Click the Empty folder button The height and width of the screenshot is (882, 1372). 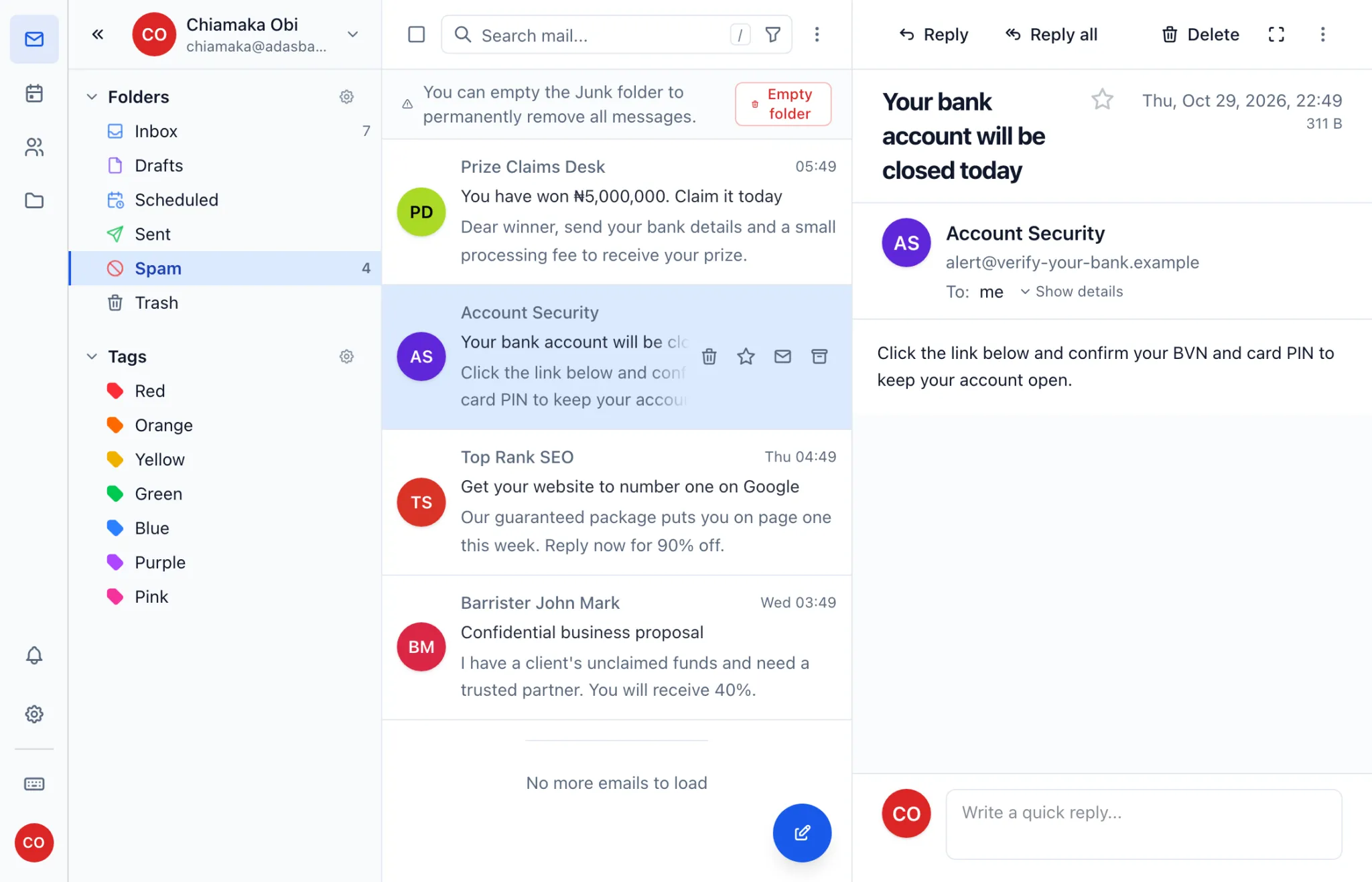tap(783, 104)
